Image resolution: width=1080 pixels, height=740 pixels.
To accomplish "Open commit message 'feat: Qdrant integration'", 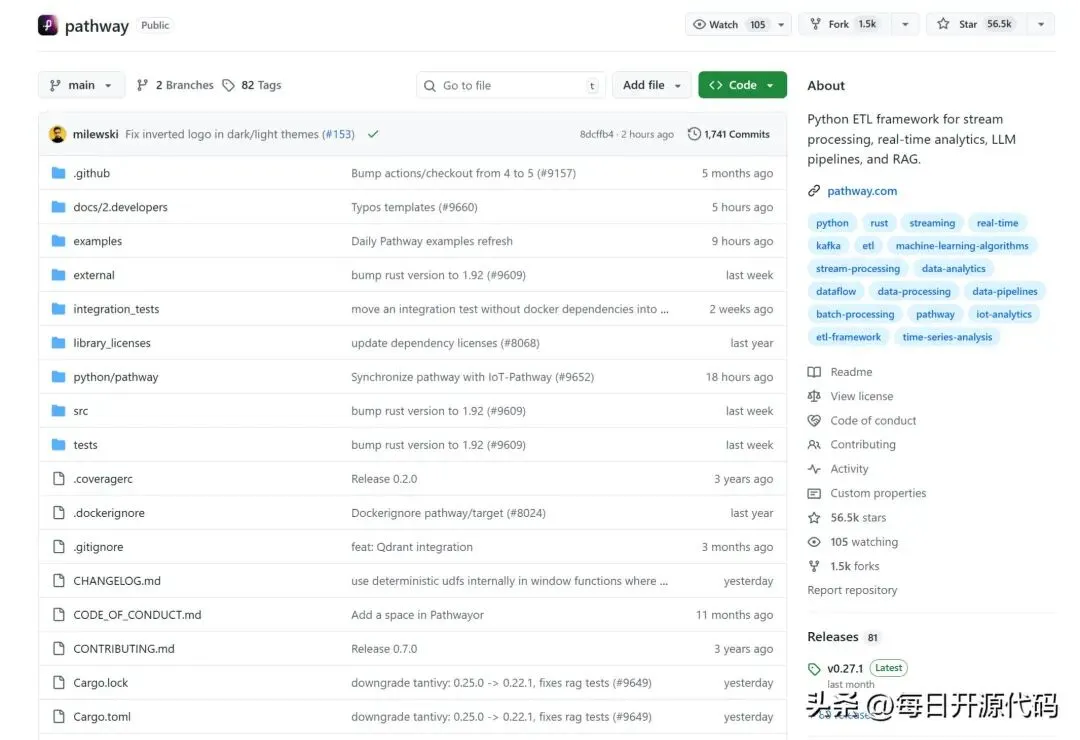I will [x=412, y=547].
